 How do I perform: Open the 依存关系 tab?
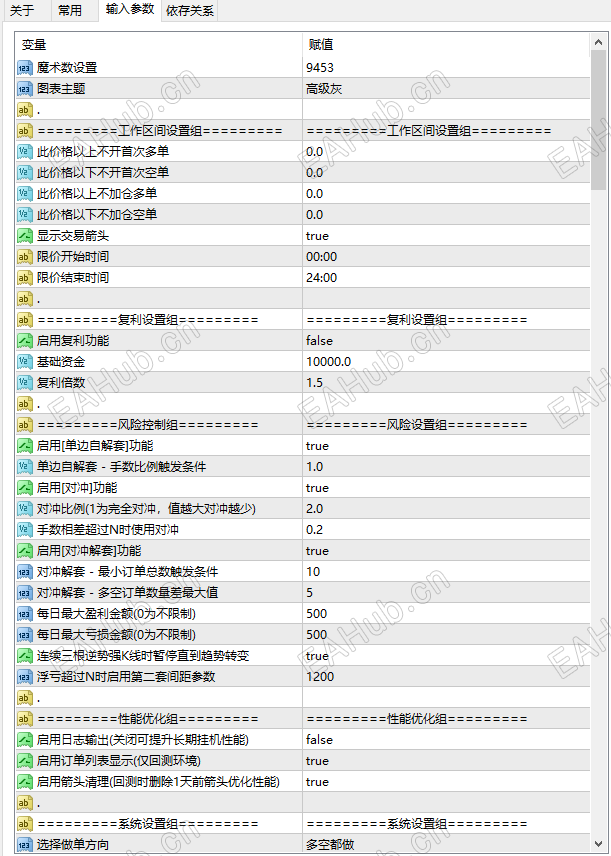coord(190,10)
